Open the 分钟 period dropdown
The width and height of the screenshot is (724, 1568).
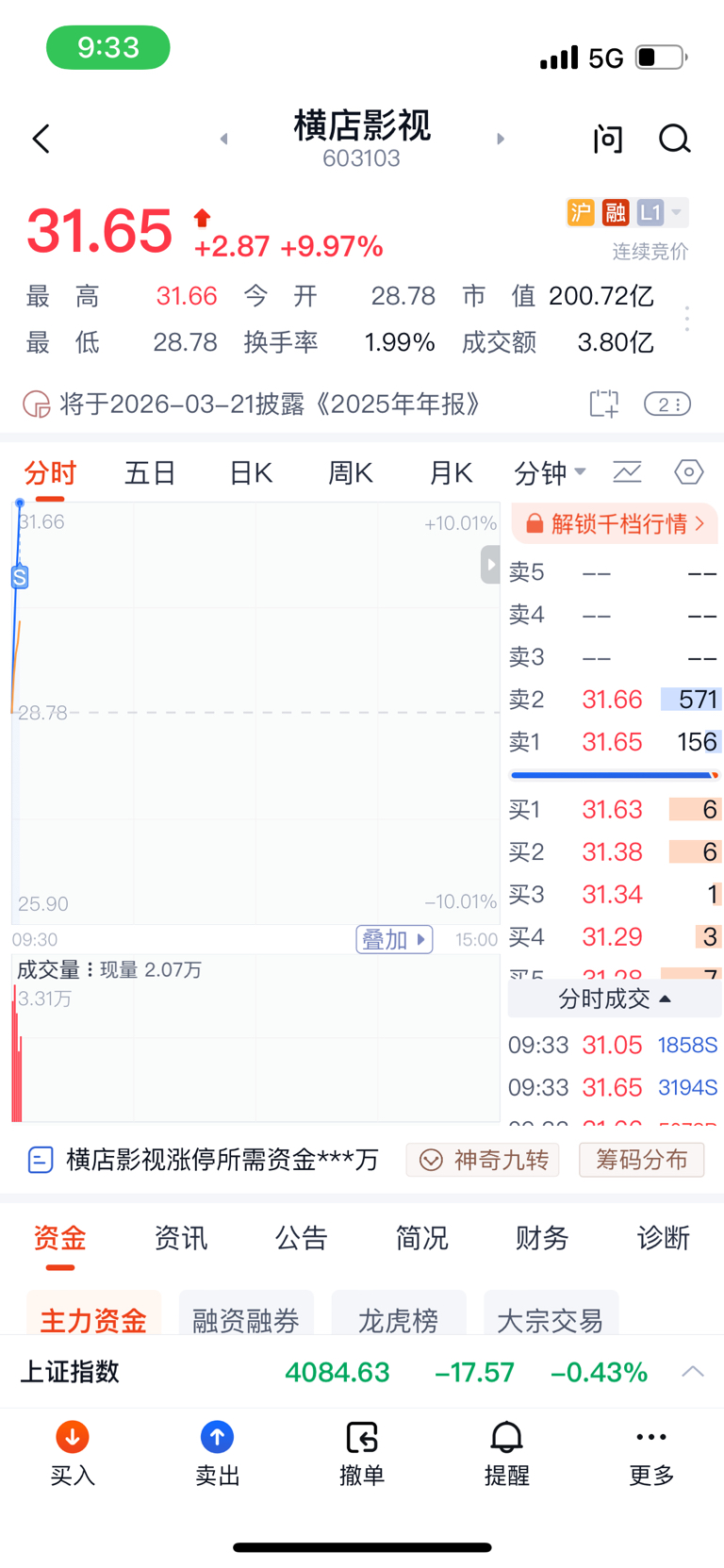point(551,473)
